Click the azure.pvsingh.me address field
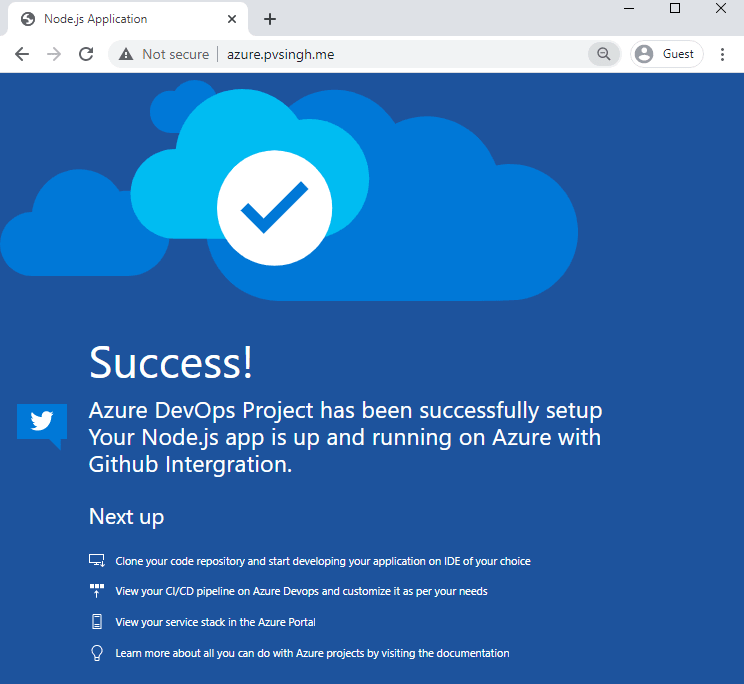Image resolution: width=744 pixels, height=684 pixels. 403,54
